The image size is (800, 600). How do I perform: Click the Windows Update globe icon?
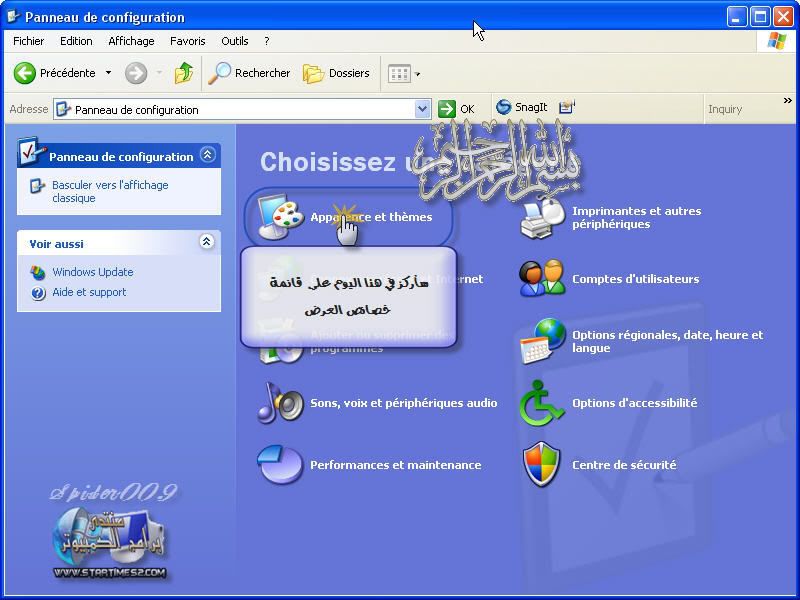click(38, 272)
